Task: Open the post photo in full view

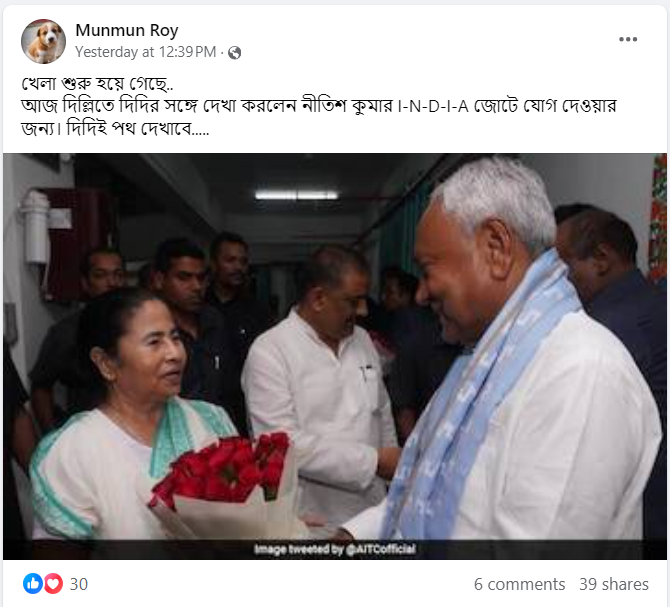Action: click(335, 356)
